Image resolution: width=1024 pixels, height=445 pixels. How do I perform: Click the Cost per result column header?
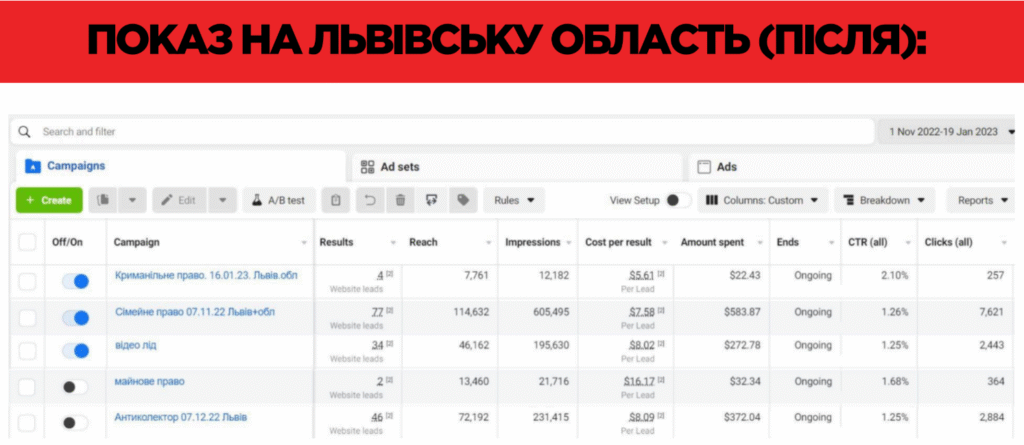tap(618, 242)
